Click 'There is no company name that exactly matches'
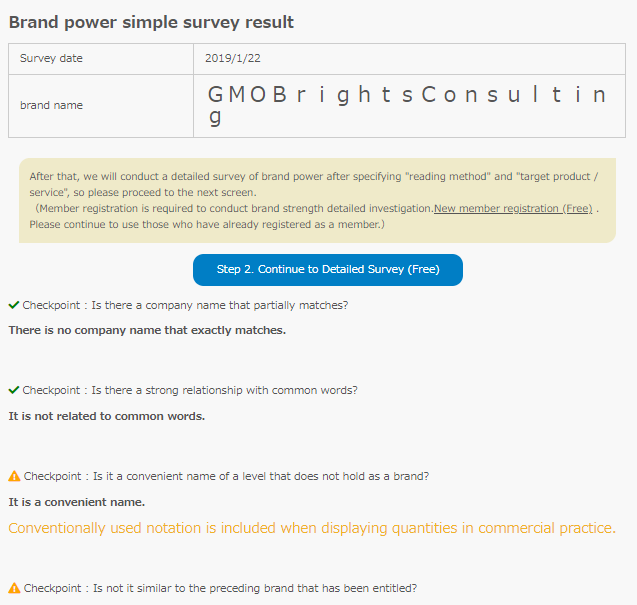 147,330
